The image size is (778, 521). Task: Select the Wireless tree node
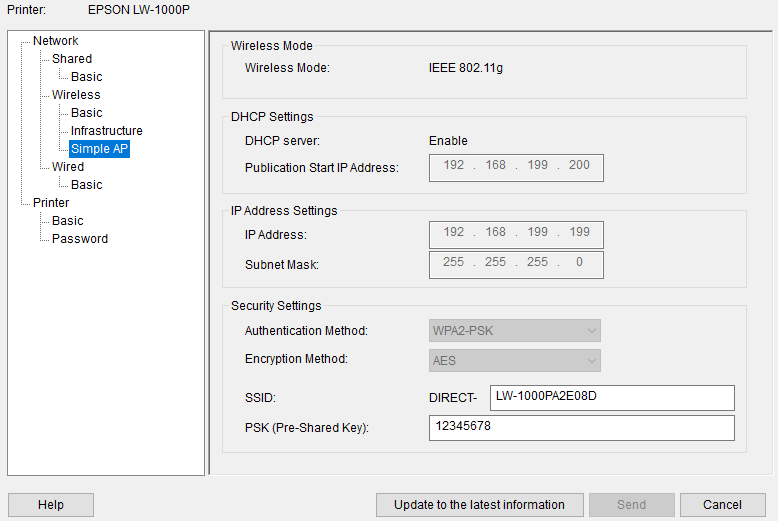[76, 95]
